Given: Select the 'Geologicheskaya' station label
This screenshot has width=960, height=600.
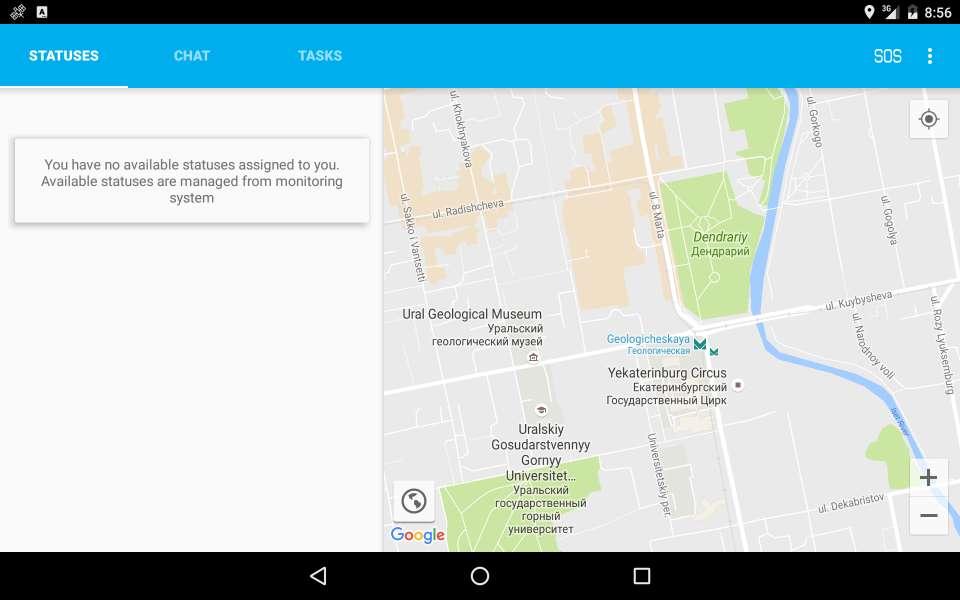Looking at the screenshot, I should (648, 339).
